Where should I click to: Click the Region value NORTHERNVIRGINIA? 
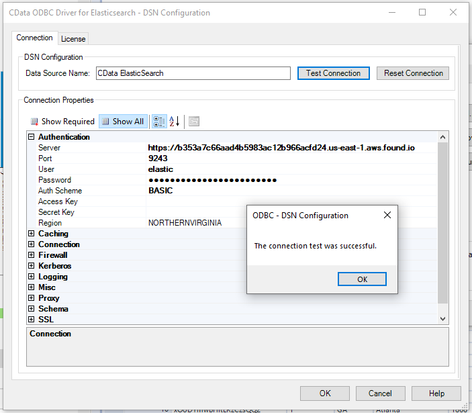coord(185,223)
